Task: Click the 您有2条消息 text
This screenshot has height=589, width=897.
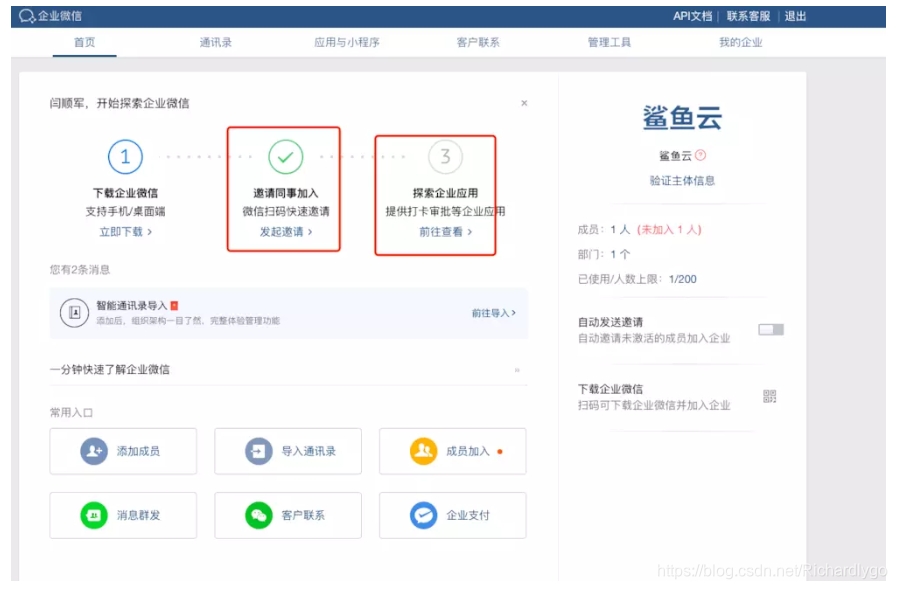Action: [80, 269]
